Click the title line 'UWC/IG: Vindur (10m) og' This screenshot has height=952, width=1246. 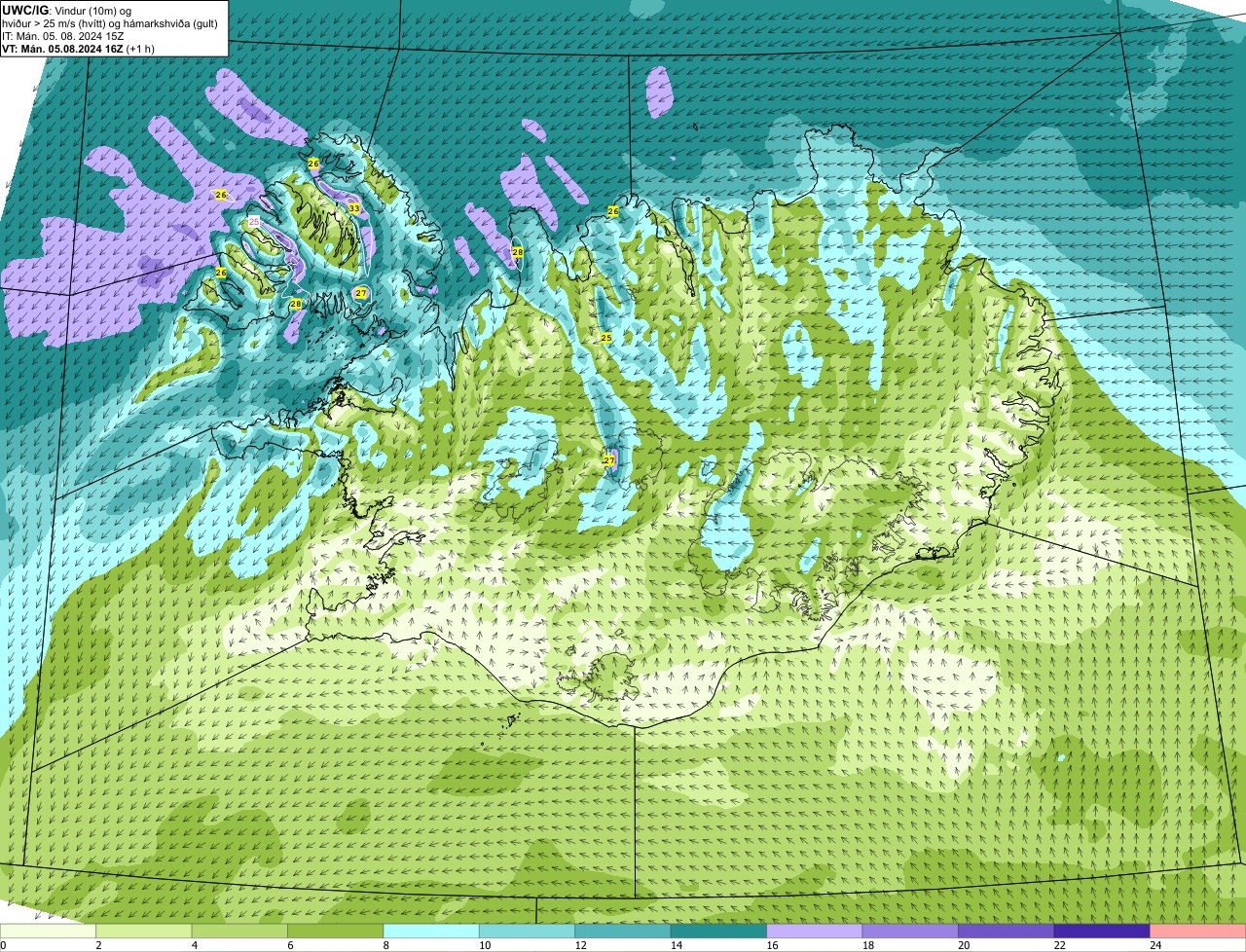pyautogui.click(x=66, y=10)
